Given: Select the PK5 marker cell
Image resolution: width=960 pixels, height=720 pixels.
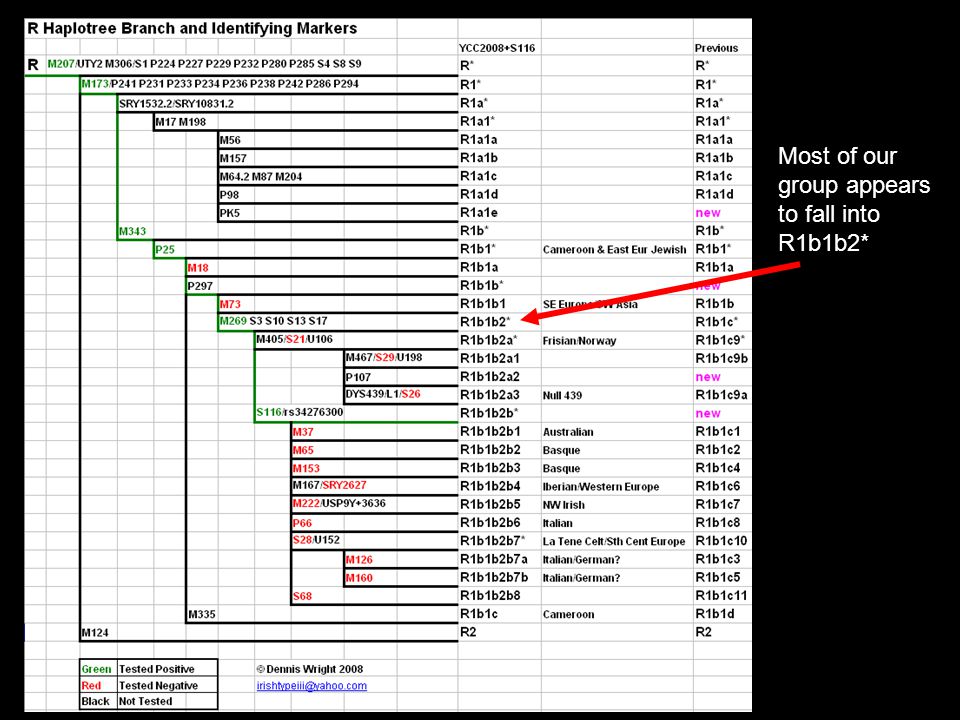Looking at the screenshot, I should 230,213.
